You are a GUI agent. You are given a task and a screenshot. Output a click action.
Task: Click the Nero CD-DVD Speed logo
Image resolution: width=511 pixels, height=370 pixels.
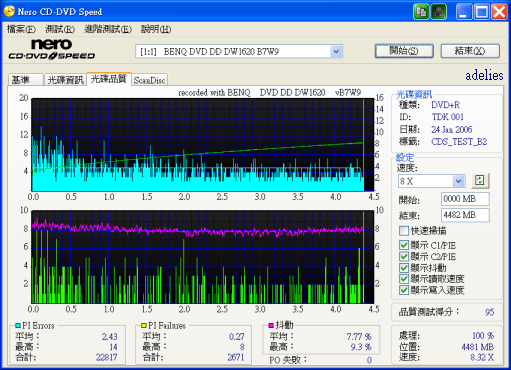[52, 50]
